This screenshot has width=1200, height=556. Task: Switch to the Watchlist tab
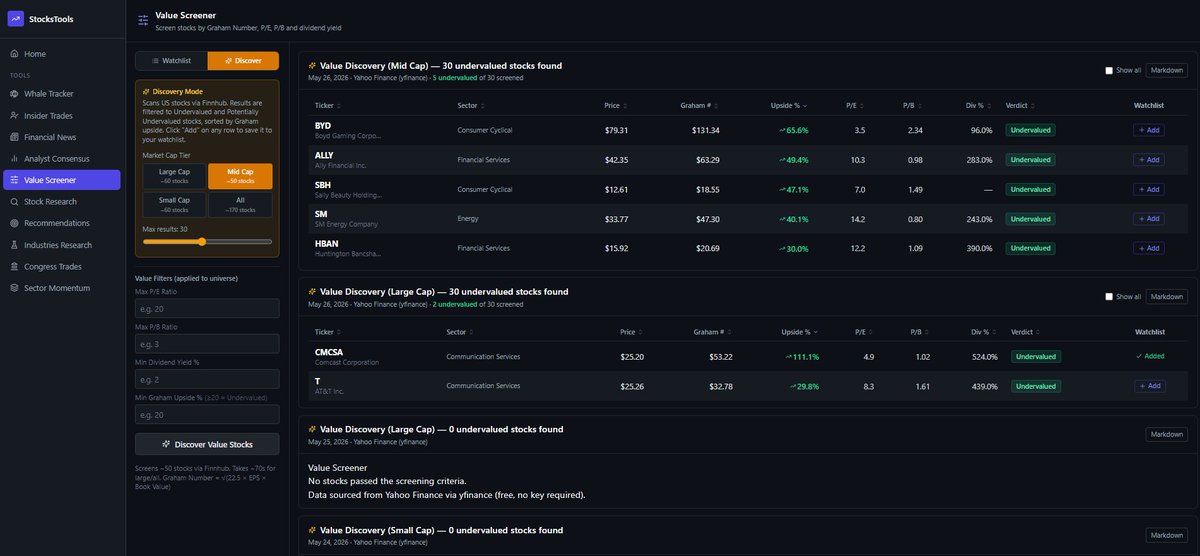[x=171, y=61]
